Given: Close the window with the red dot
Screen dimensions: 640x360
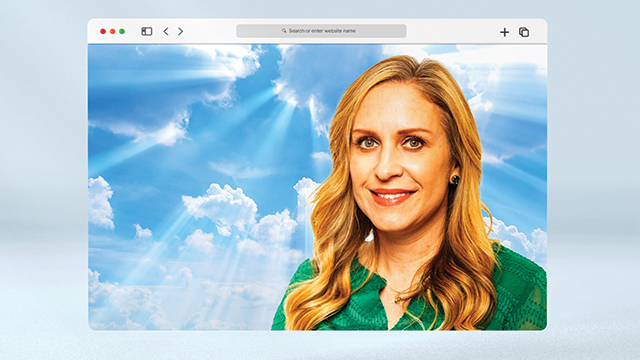Looking at the screenshot, I should (103, 31).
